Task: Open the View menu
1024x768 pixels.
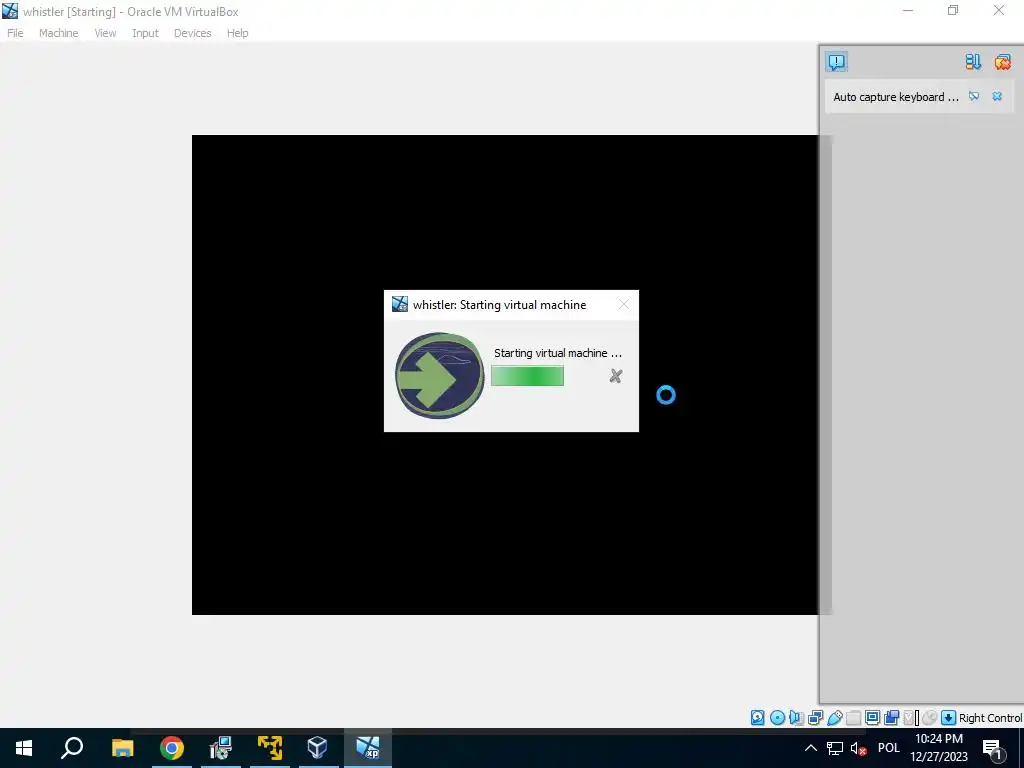Action: point(104,33)
